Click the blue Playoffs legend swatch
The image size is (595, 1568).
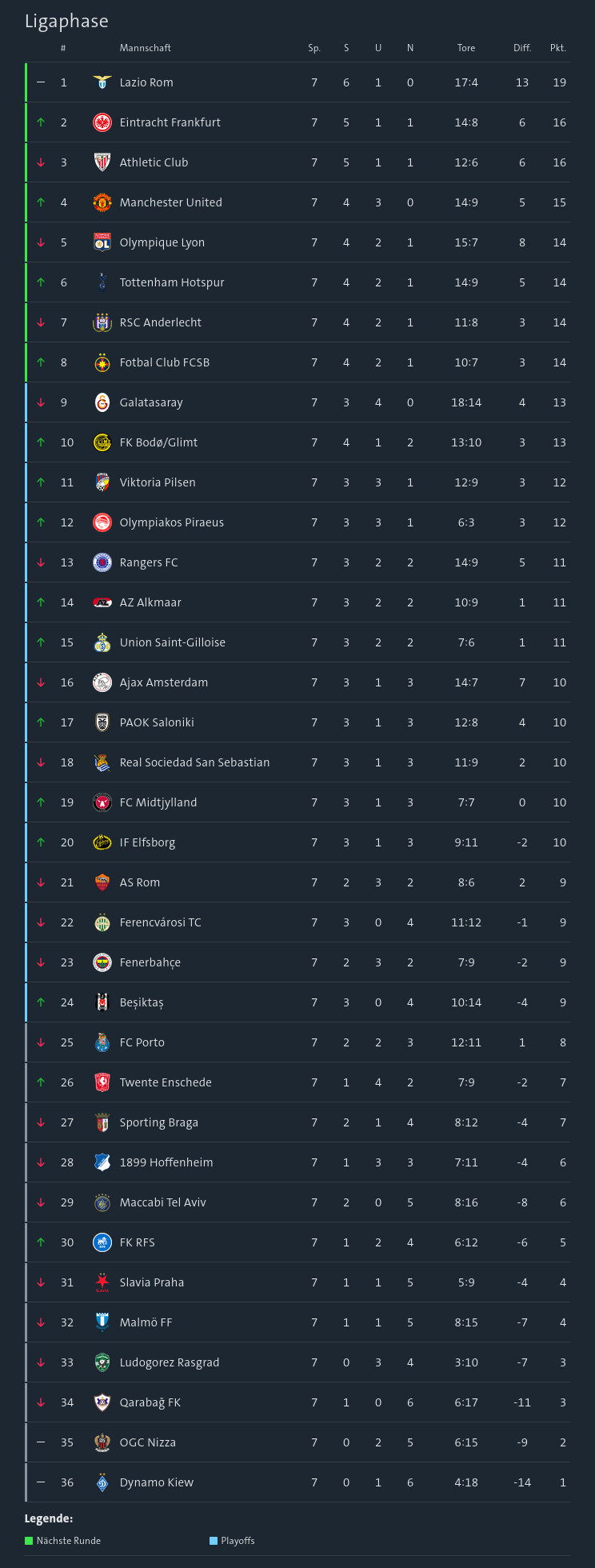click(x=214, y=1541)
